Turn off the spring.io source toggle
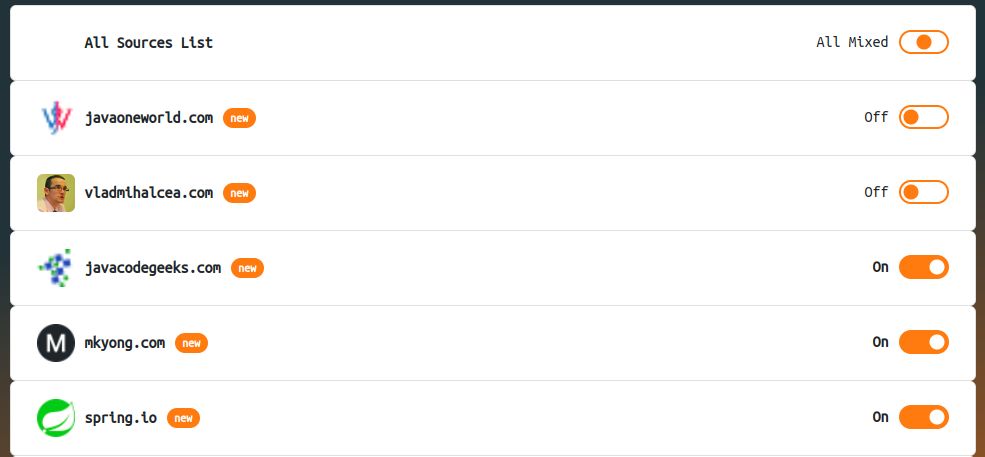 [923, 417]
